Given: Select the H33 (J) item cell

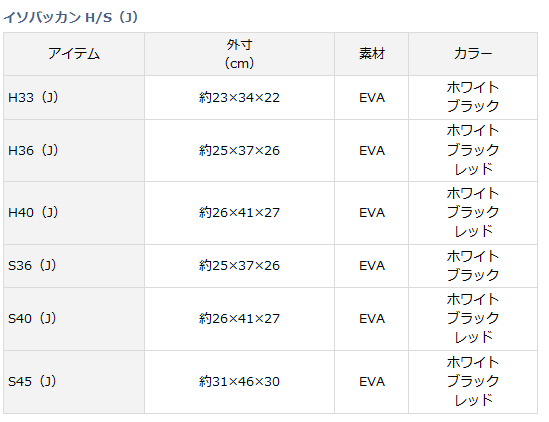Looking at the screenshot, I should (x=74, y=97).
